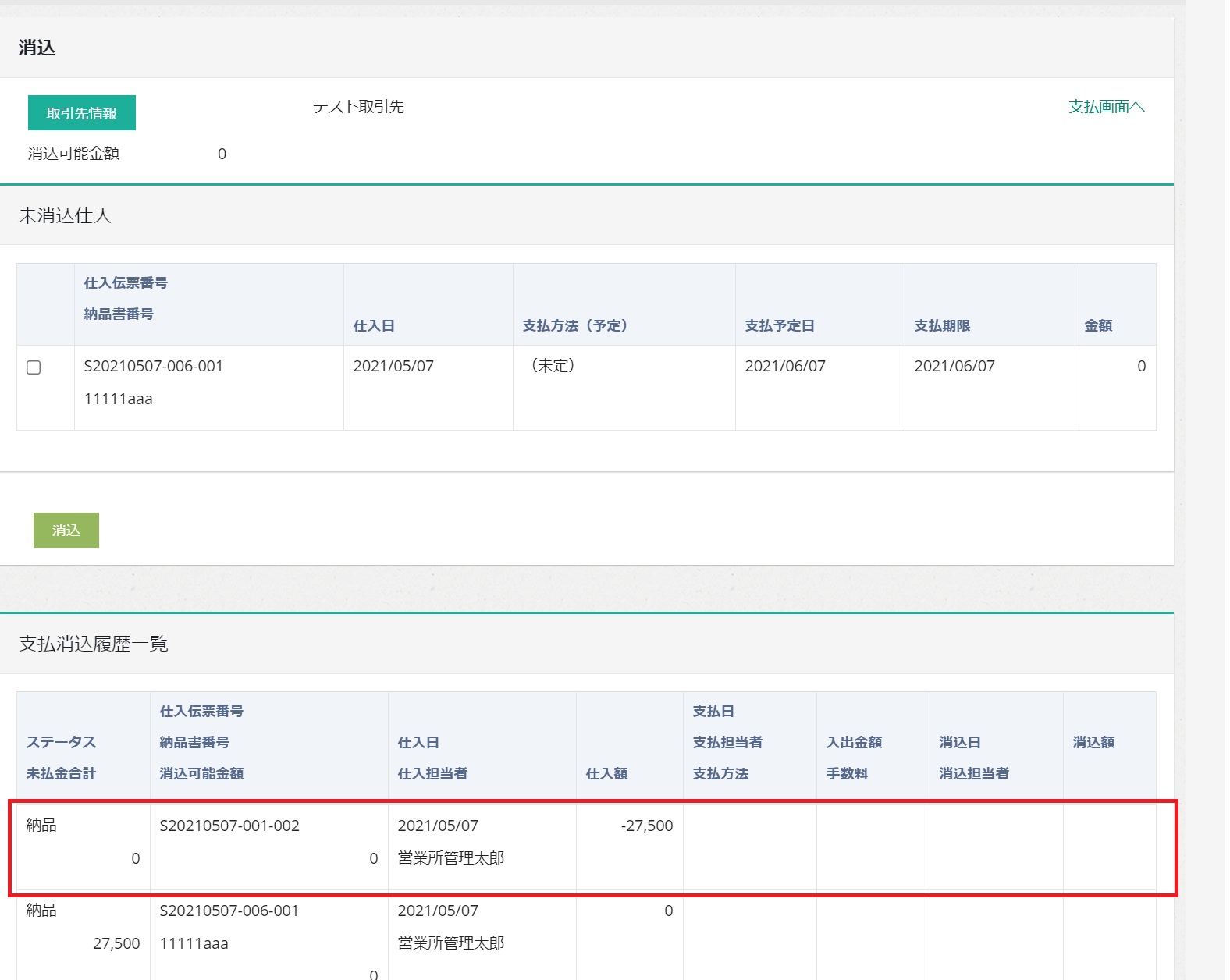Open the 支払画面へ link
The width and height of the screenshot is (1230, 980).
(1106, 107)
